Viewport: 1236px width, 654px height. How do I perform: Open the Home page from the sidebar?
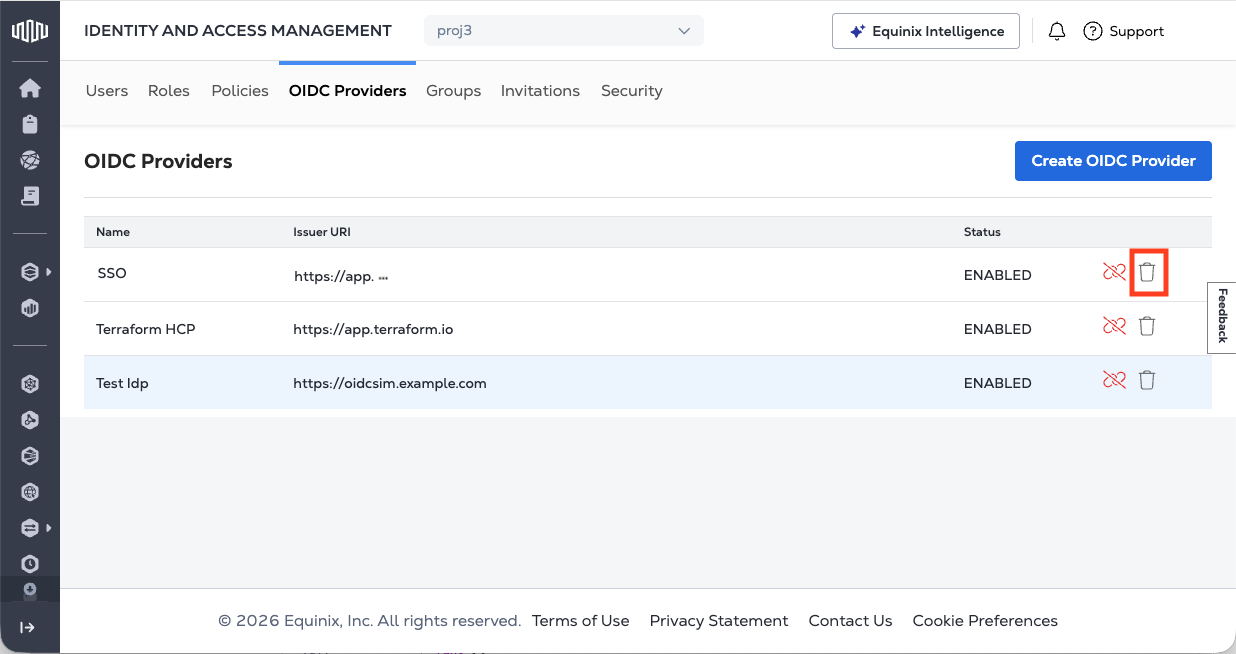coord(30,88)
